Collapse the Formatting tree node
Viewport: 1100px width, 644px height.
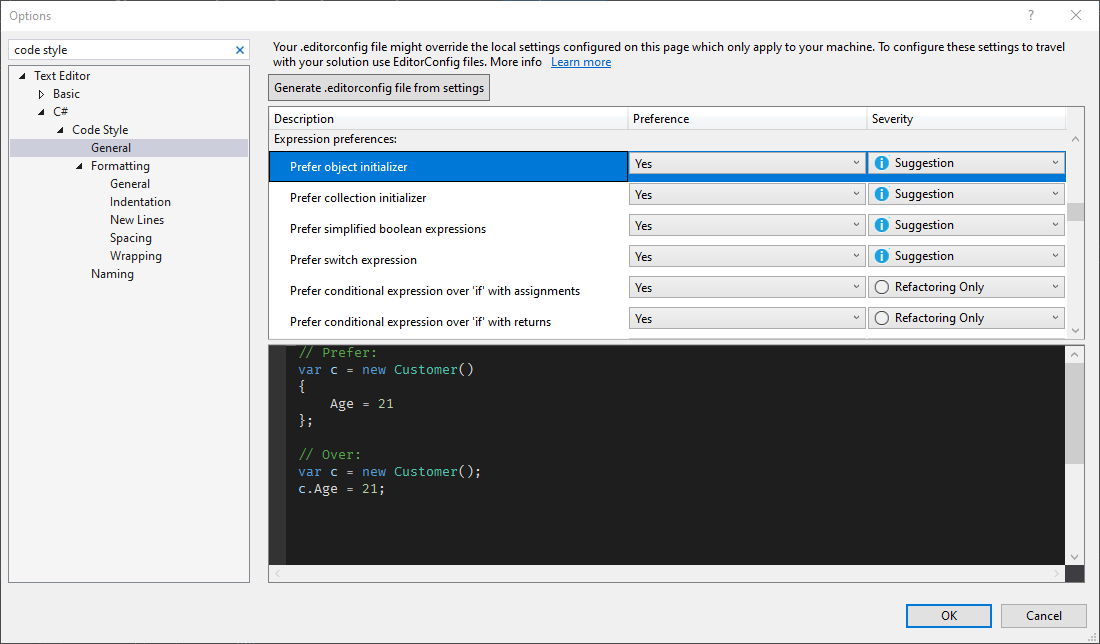[80, 165]
